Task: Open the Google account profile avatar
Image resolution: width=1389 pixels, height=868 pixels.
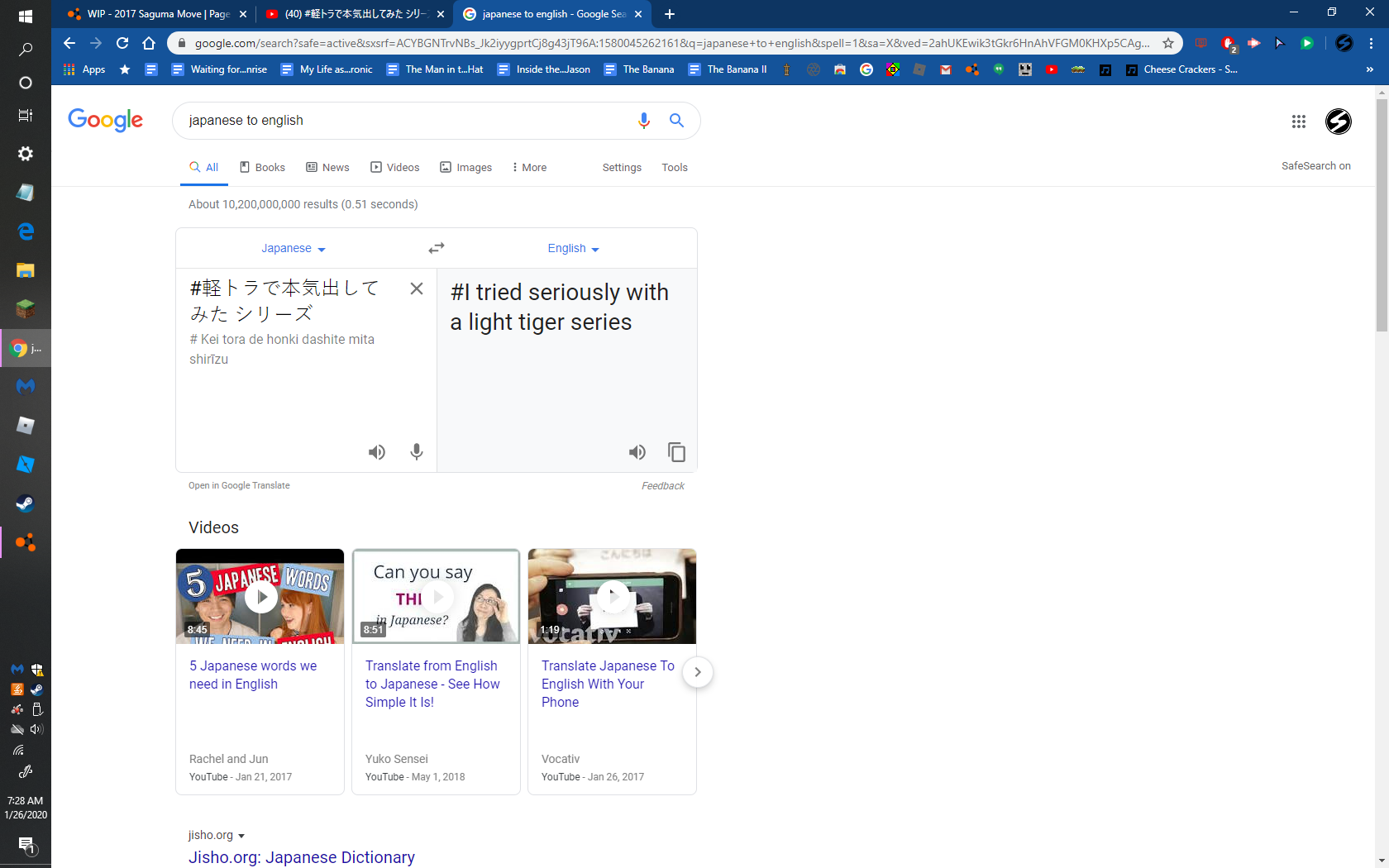Action: click(1339, 122)
